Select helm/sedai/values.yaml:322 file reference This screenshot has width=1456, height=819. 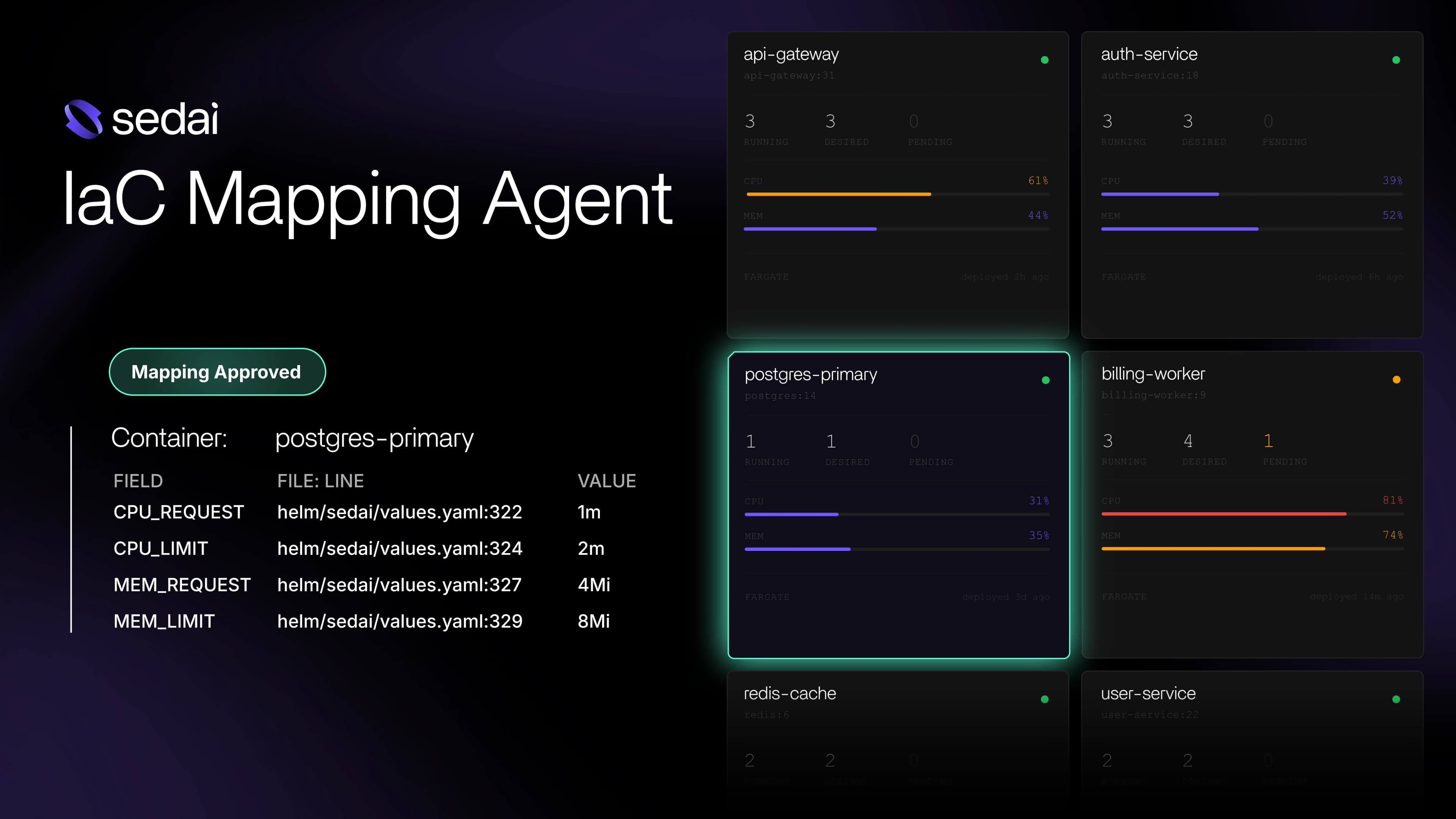pos(400,512)
